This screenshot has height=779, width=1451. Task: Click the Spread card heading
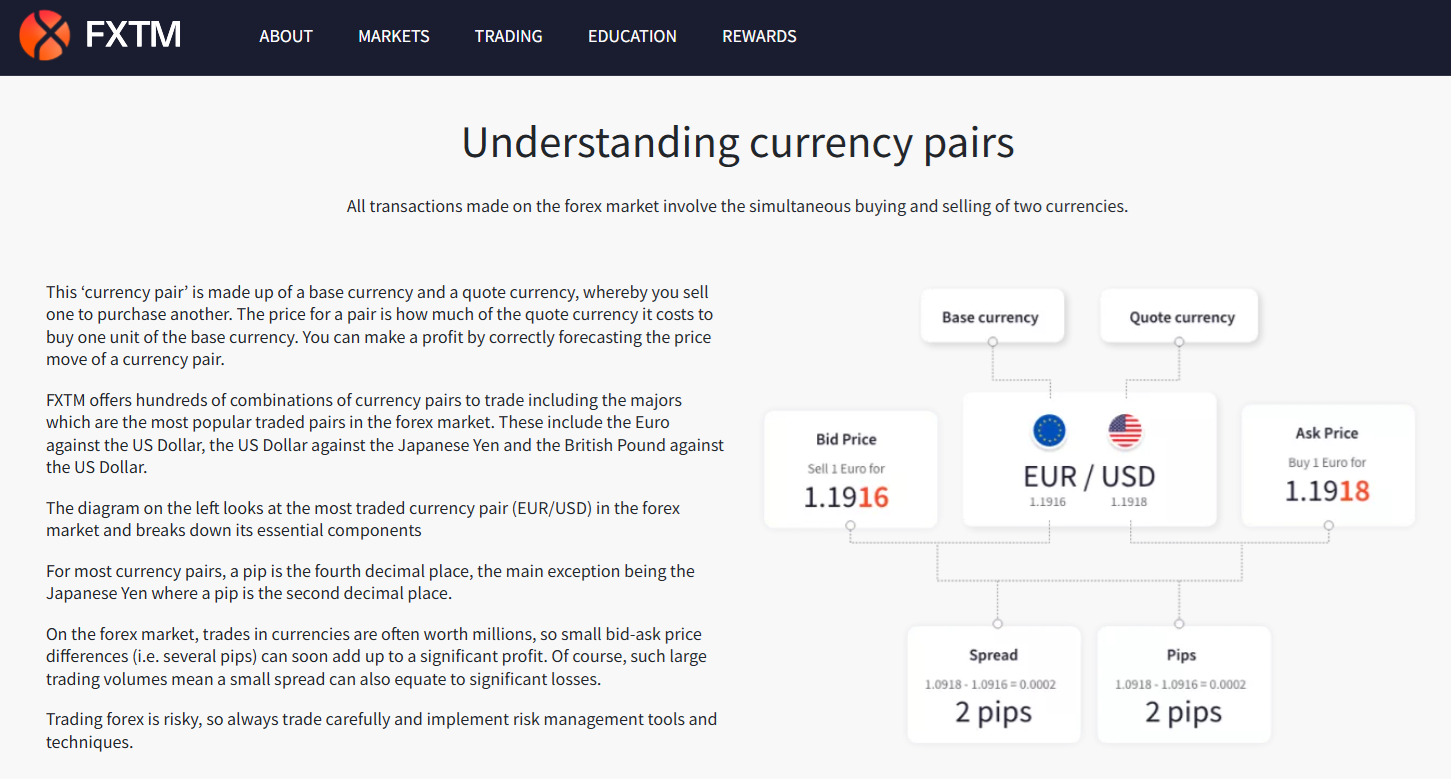click(x=993, y=655)
